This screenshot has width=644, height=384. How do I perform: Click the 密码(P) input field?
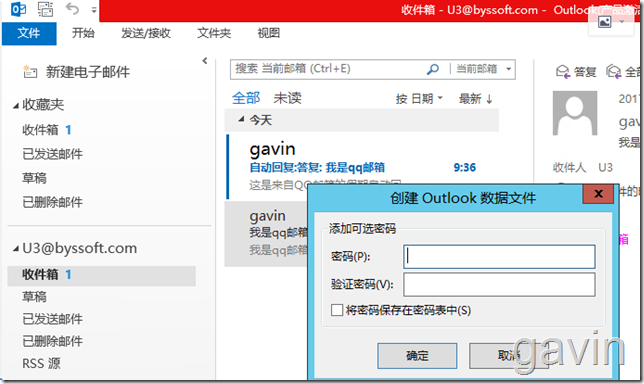tap(499, 257)
